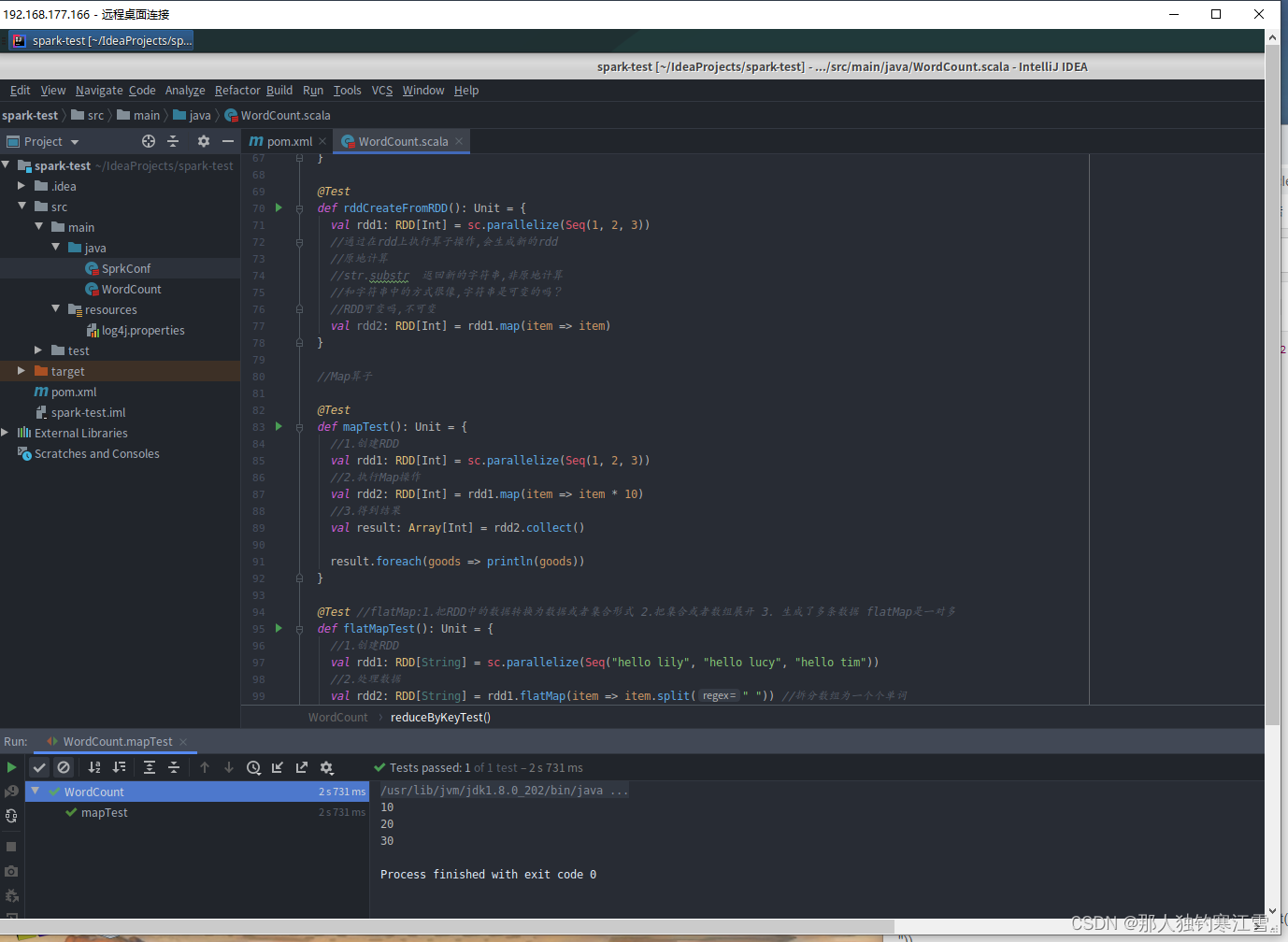Toggle sort tests alphabetically

94,767
